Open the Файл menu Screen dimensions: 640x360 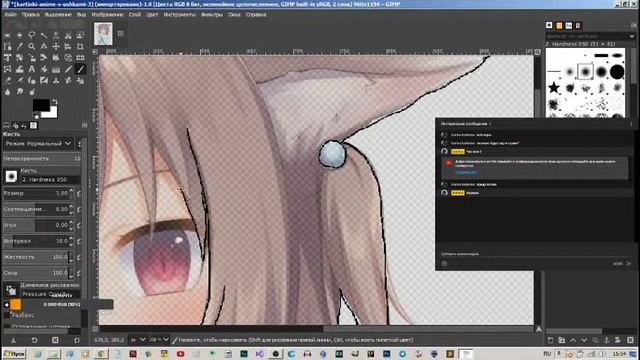[x=10, y=14]
